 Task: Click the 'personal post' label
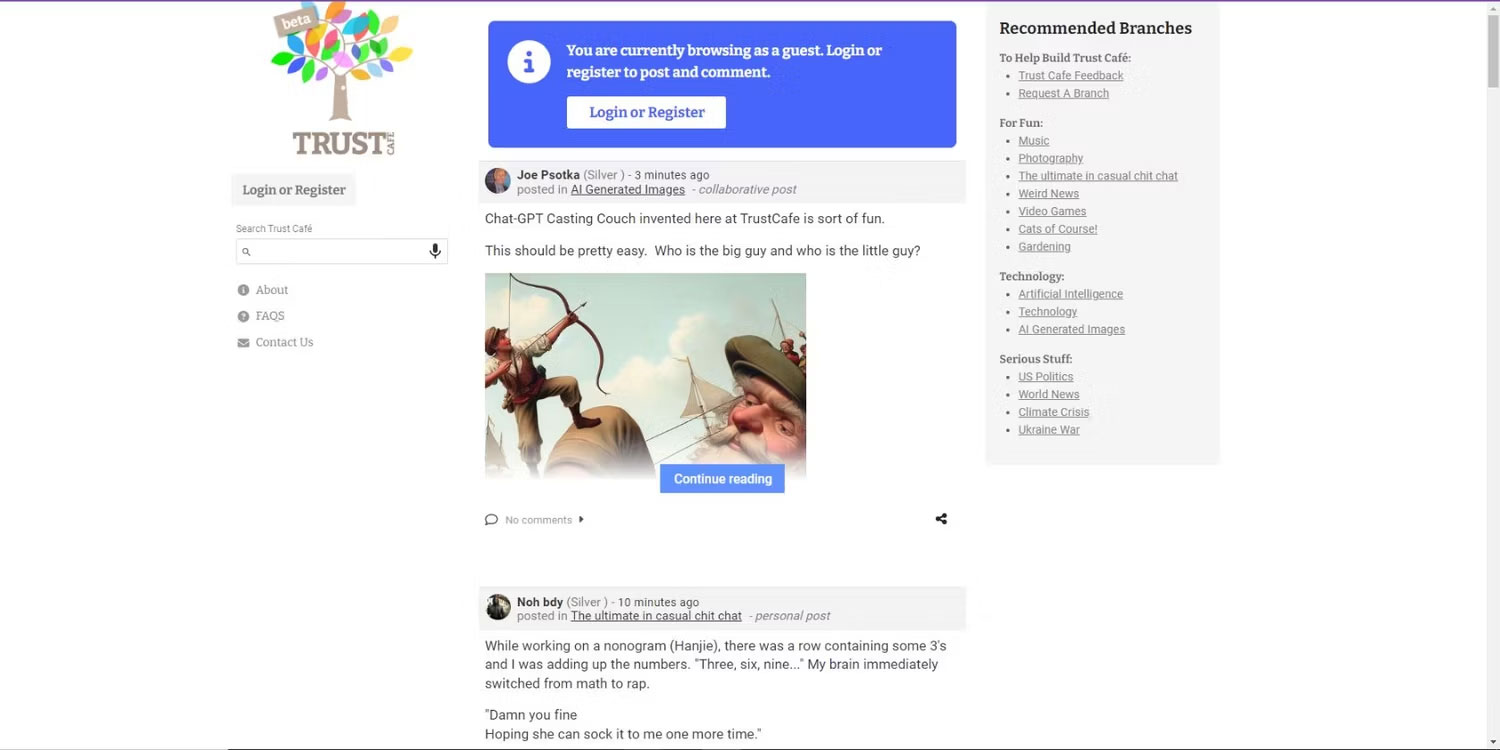[792, 616]
